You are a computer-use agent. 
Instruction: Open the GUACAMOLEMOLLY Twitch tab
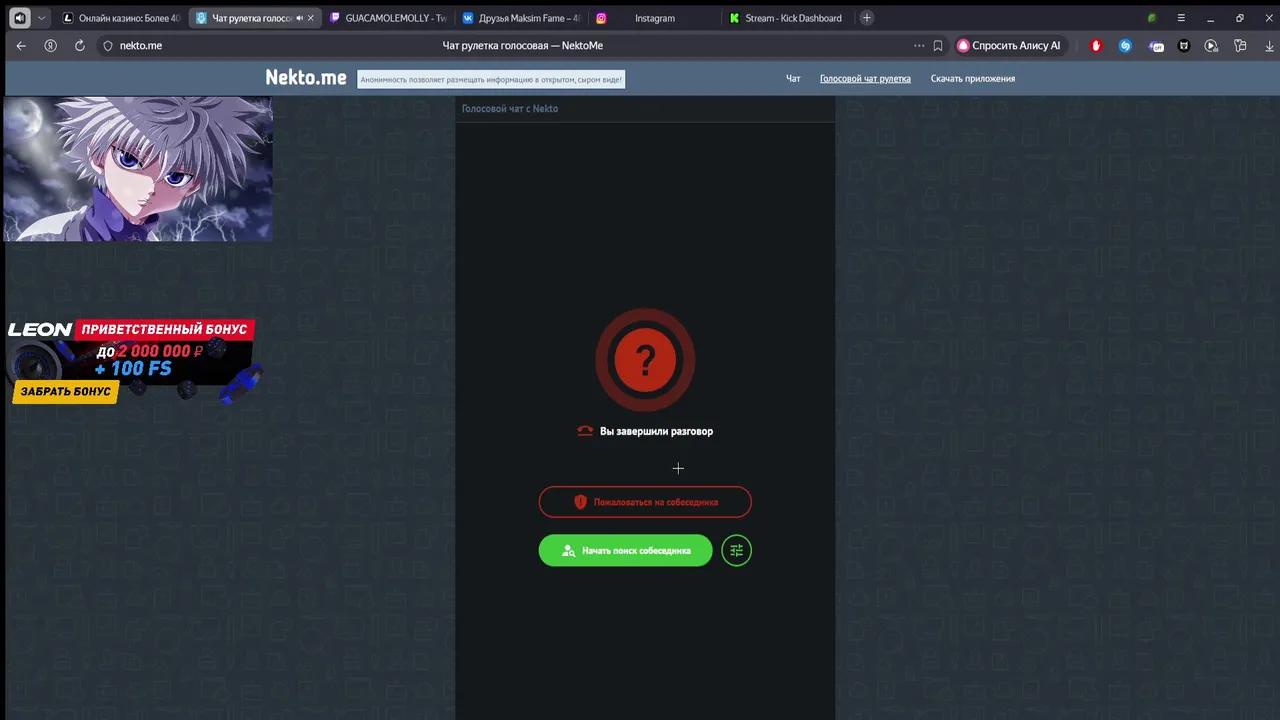tap(388, 18)
